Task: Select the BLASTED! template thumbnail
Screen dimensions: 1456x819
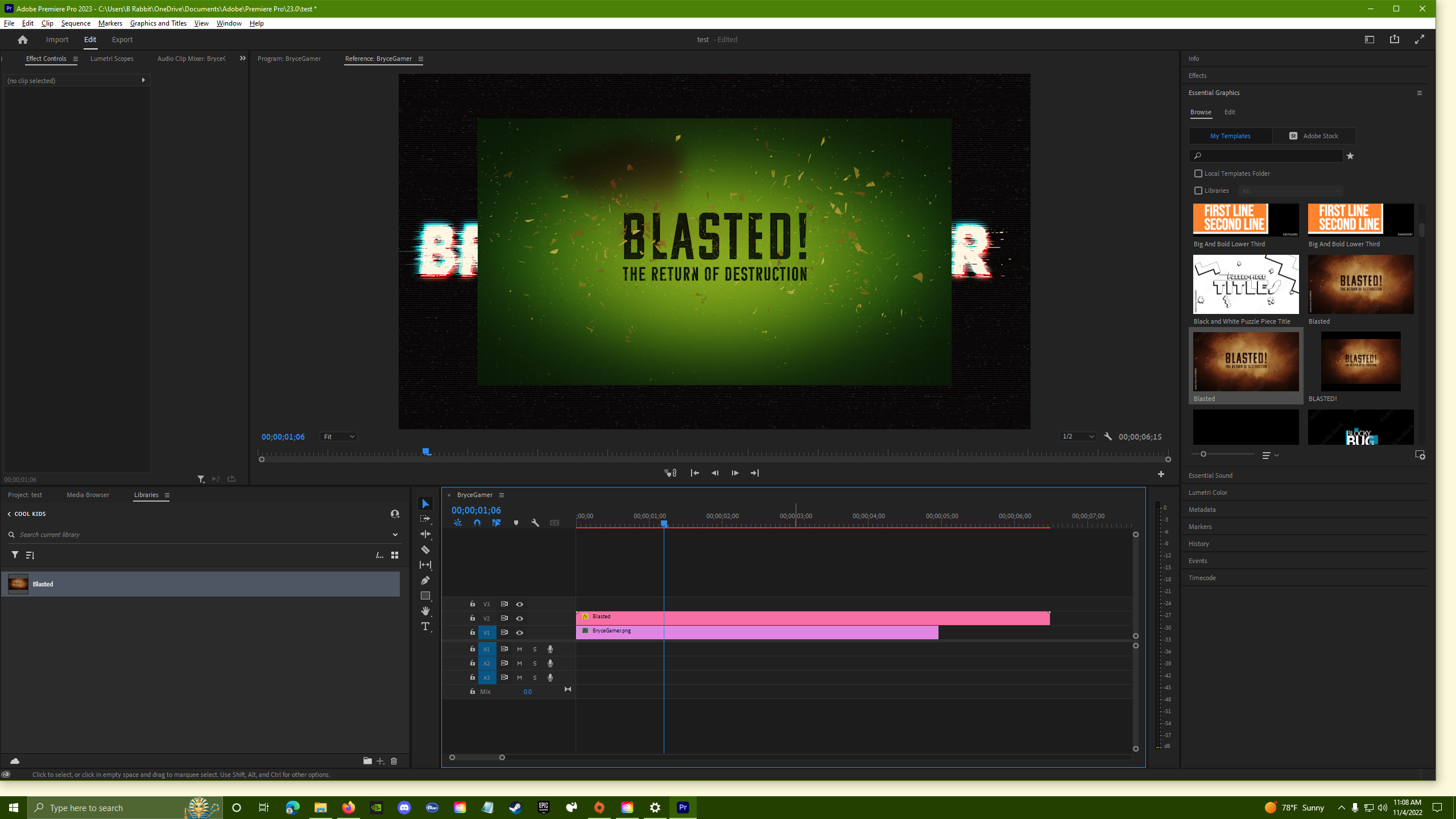Action: tap(1360, 361)
